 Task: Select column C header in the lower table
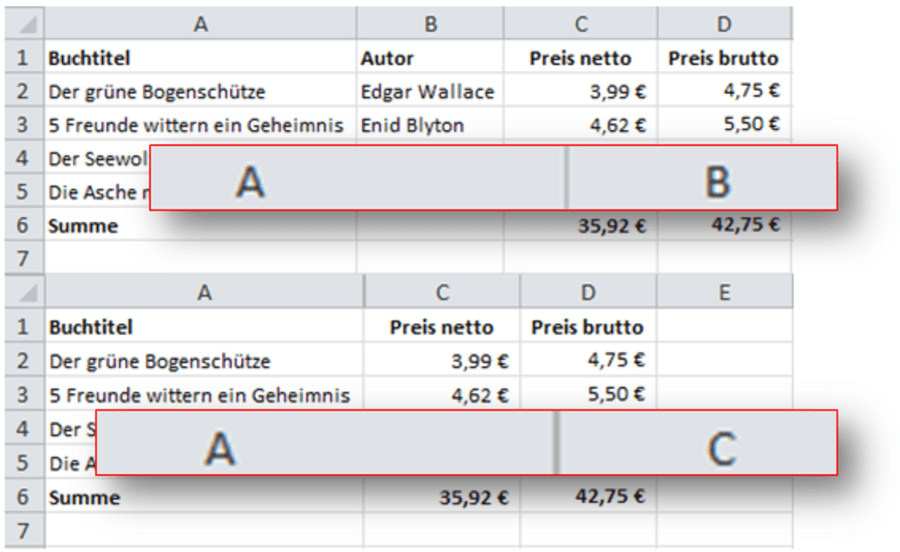click(x=442, y=292)
